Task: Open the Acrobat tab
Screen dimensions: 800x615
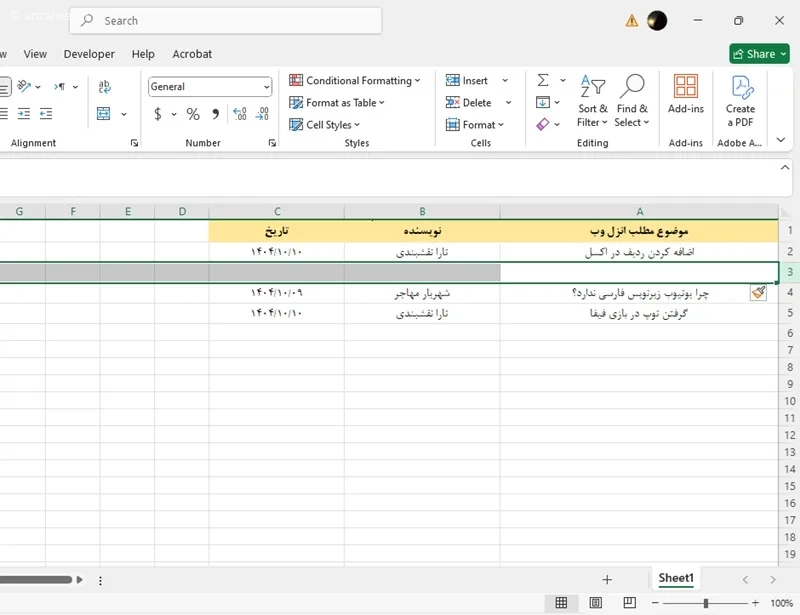Action: coord(192,54)
